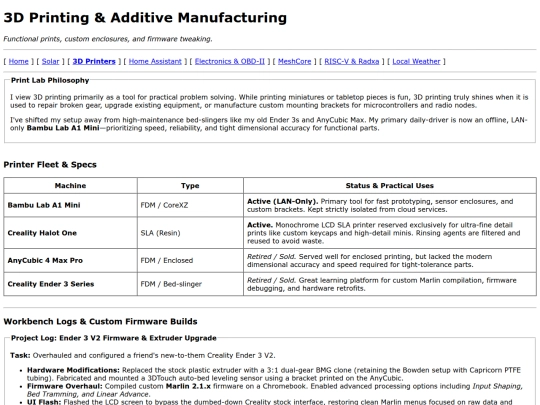Viewport: 540px width, 405px height.
Task: Click the Printer Fleet & Specs heading
Action: click(50, 165)
